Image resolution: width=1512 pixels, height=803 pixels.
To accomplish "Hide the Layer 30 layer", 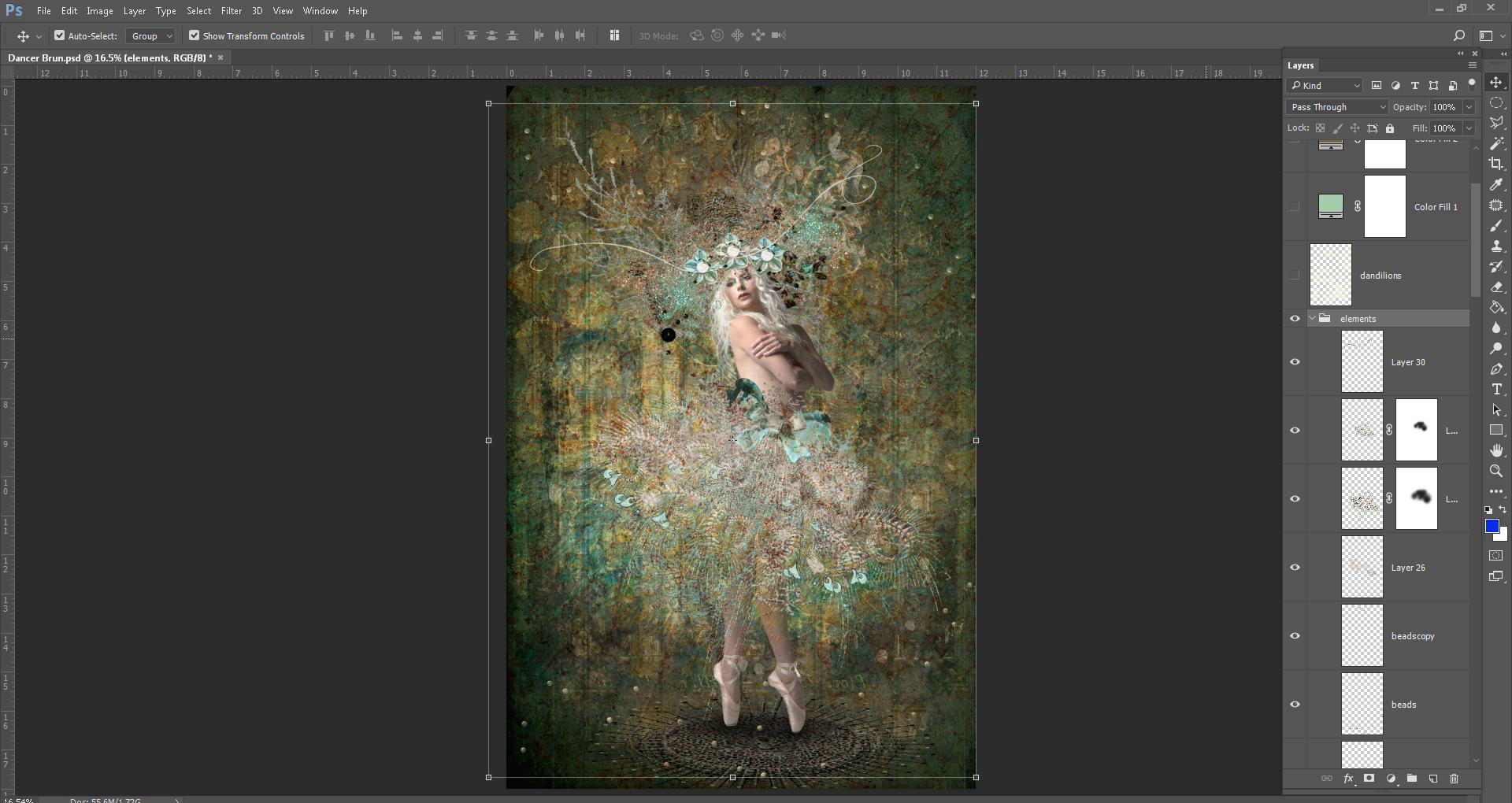I will 1295,362.
